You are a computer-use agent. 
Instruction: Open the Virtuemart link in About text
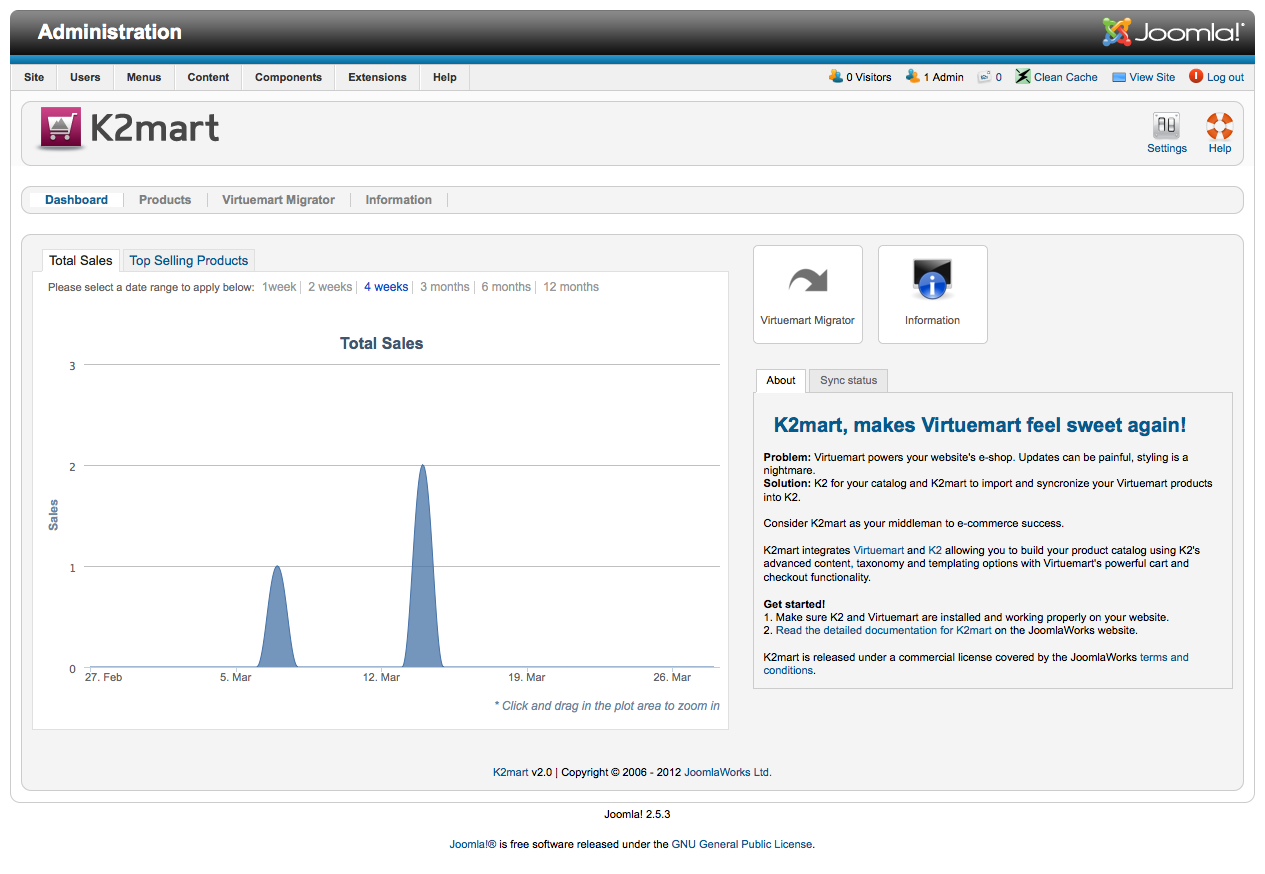tap(878, 550)
